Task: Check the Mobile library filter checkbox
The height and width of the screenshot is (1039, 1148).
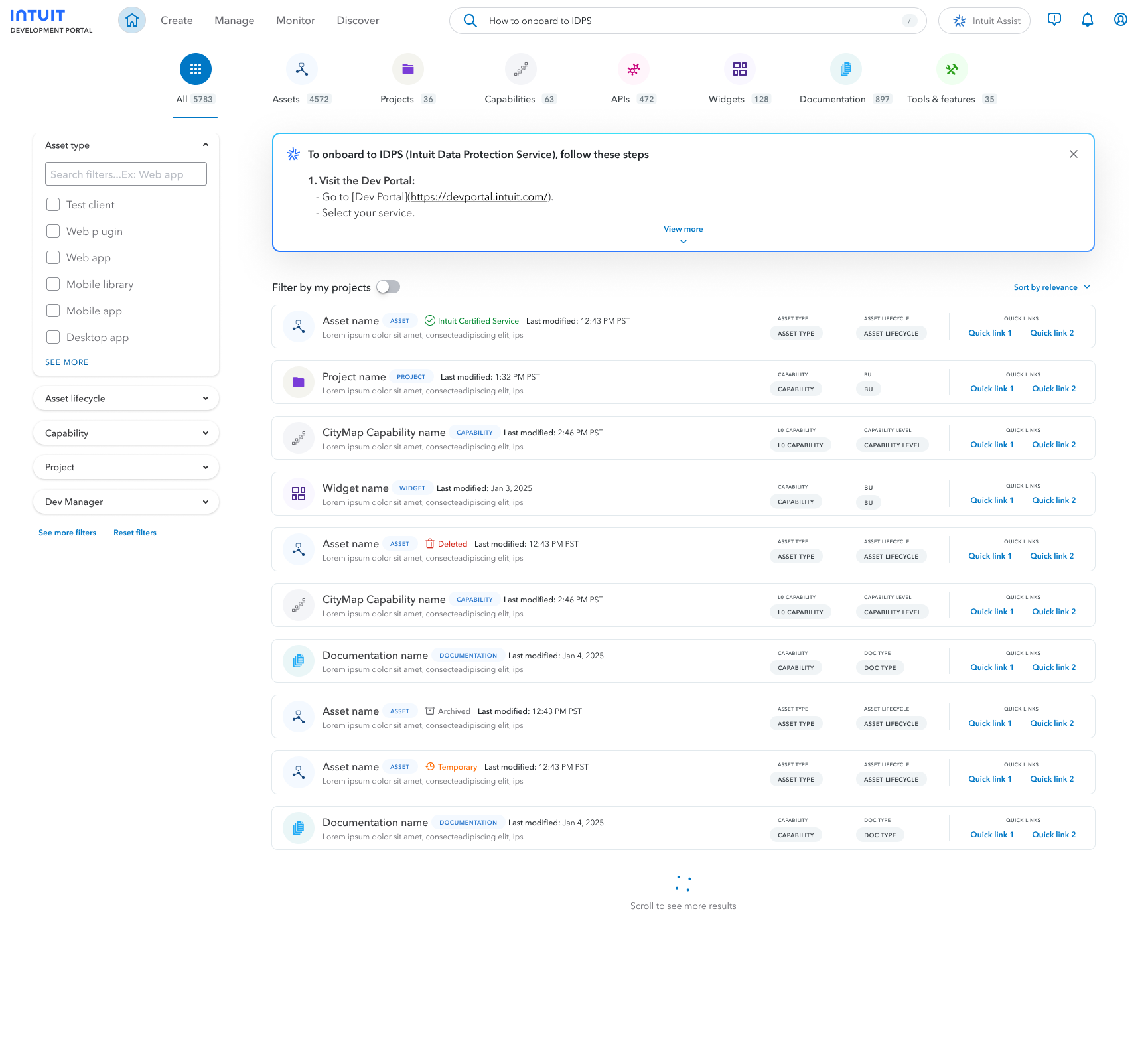Action: coord(53,284)
